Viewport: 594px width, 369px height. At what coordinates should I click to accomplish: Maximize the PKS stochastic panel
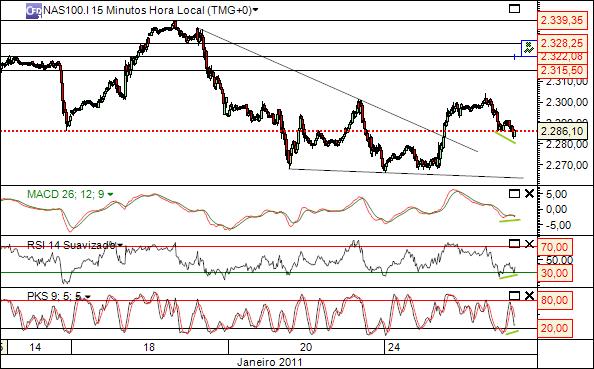click(514, 296)
